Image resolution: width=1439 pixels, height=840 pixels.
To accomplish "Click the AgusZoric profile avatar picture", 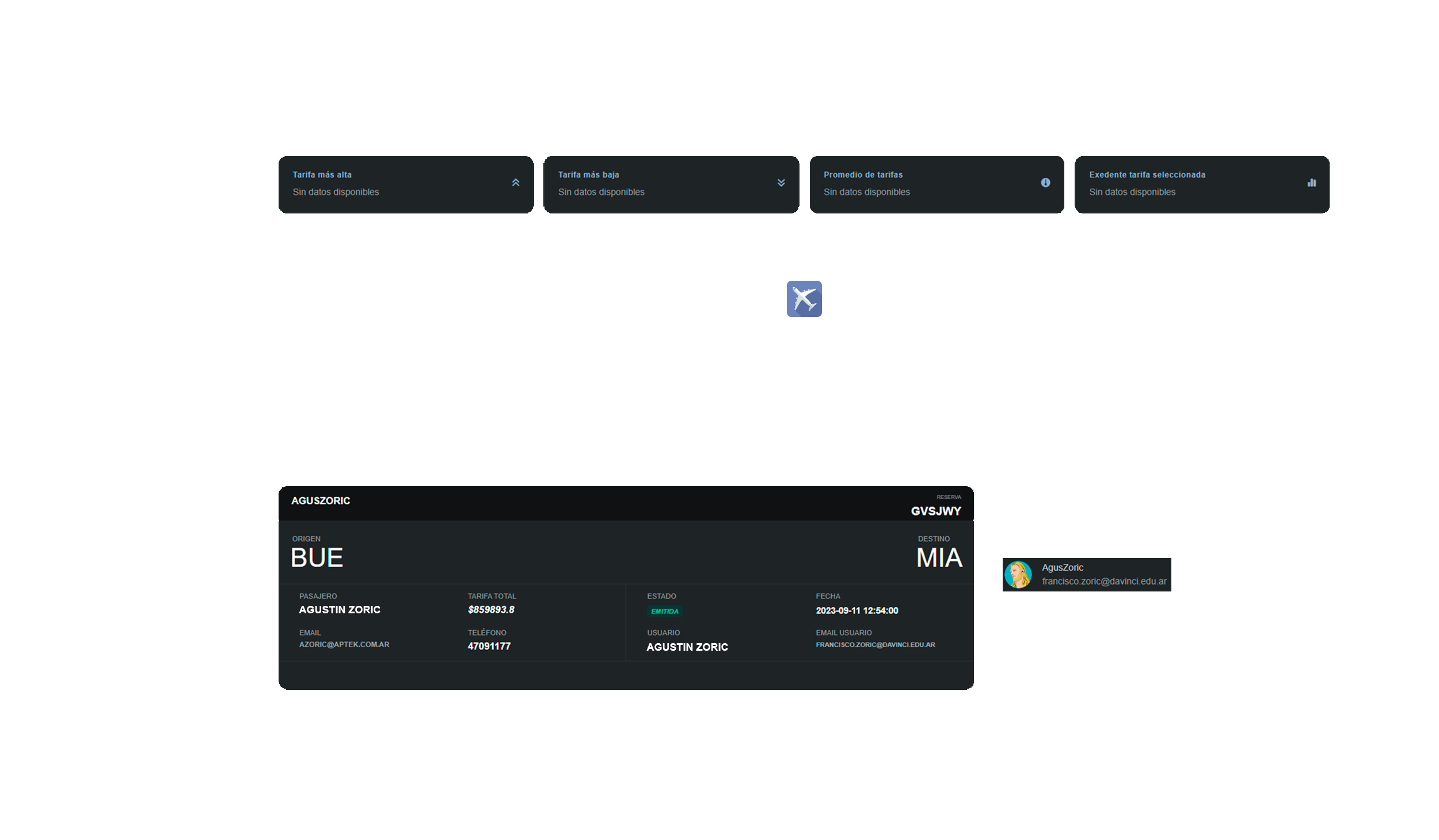I will pos(1018,574).
